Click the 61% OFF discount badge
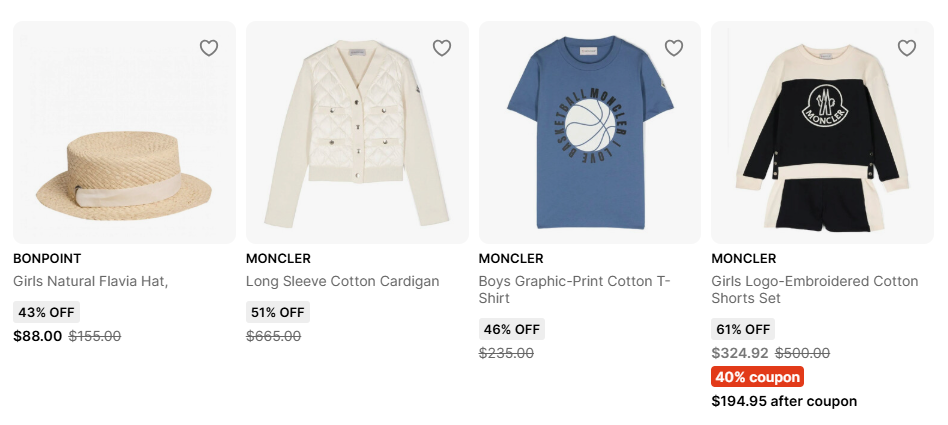Screen dimensions: 948x425 [743, 329]
